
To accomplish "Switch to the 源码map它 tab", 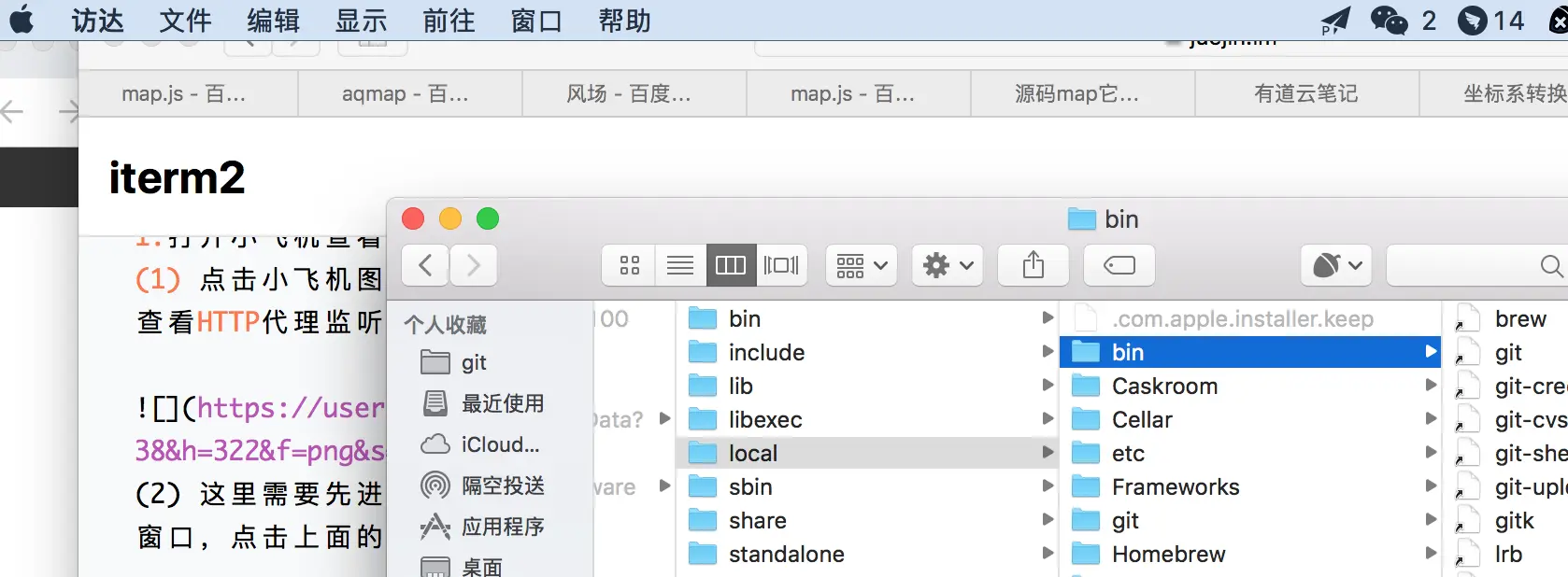I will 1083,93.
